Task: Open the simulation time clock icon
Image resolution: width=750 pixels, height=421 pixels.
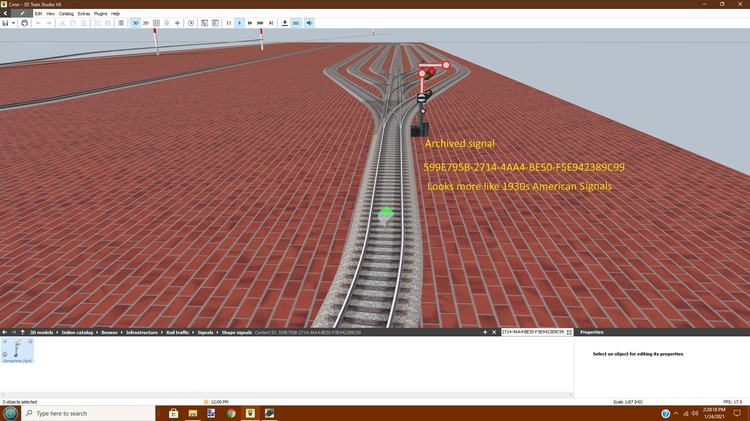Action: (x=191, y=23)
